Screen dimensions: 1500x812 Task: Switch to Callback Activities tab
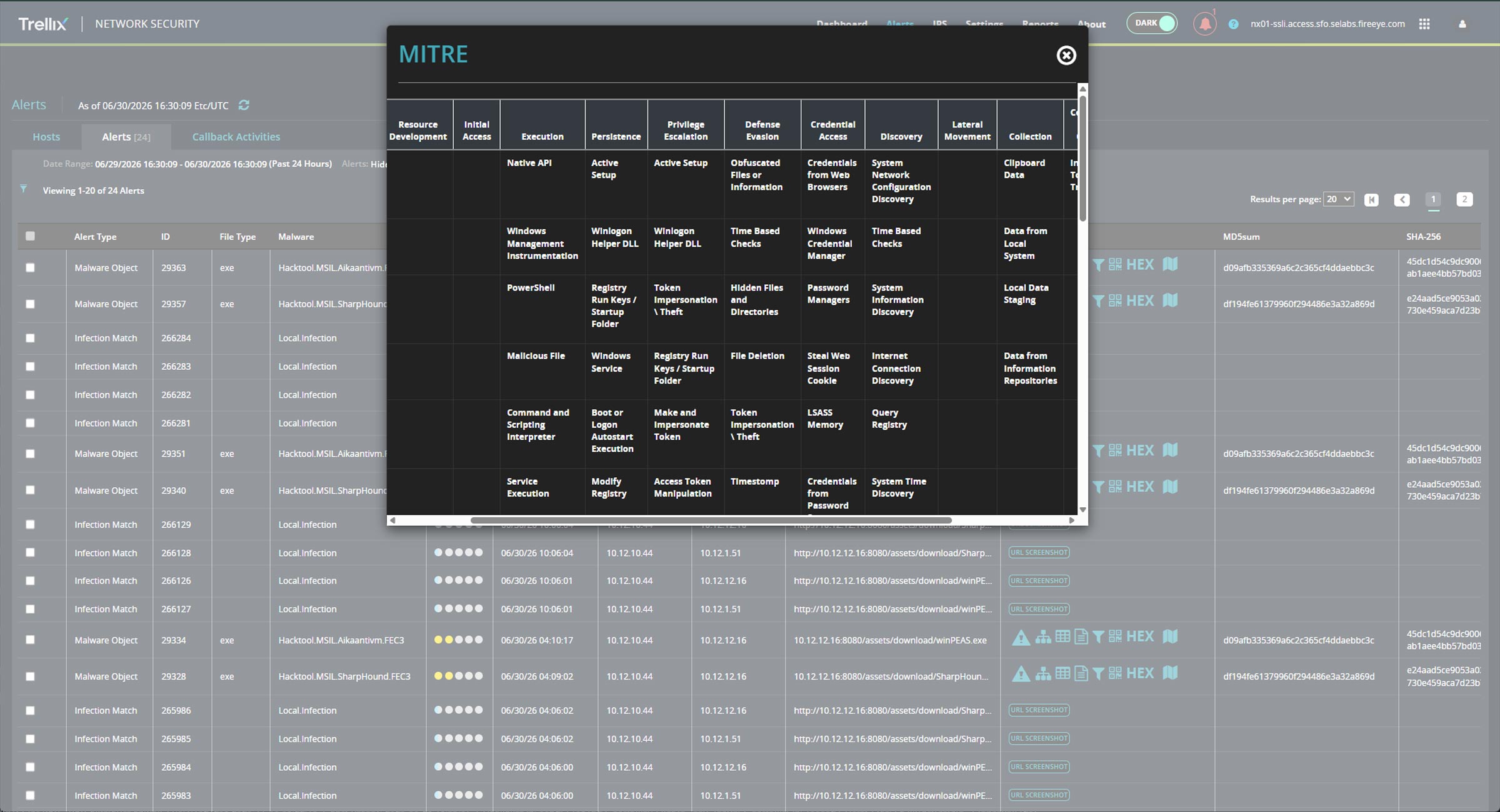coord(236,137)
